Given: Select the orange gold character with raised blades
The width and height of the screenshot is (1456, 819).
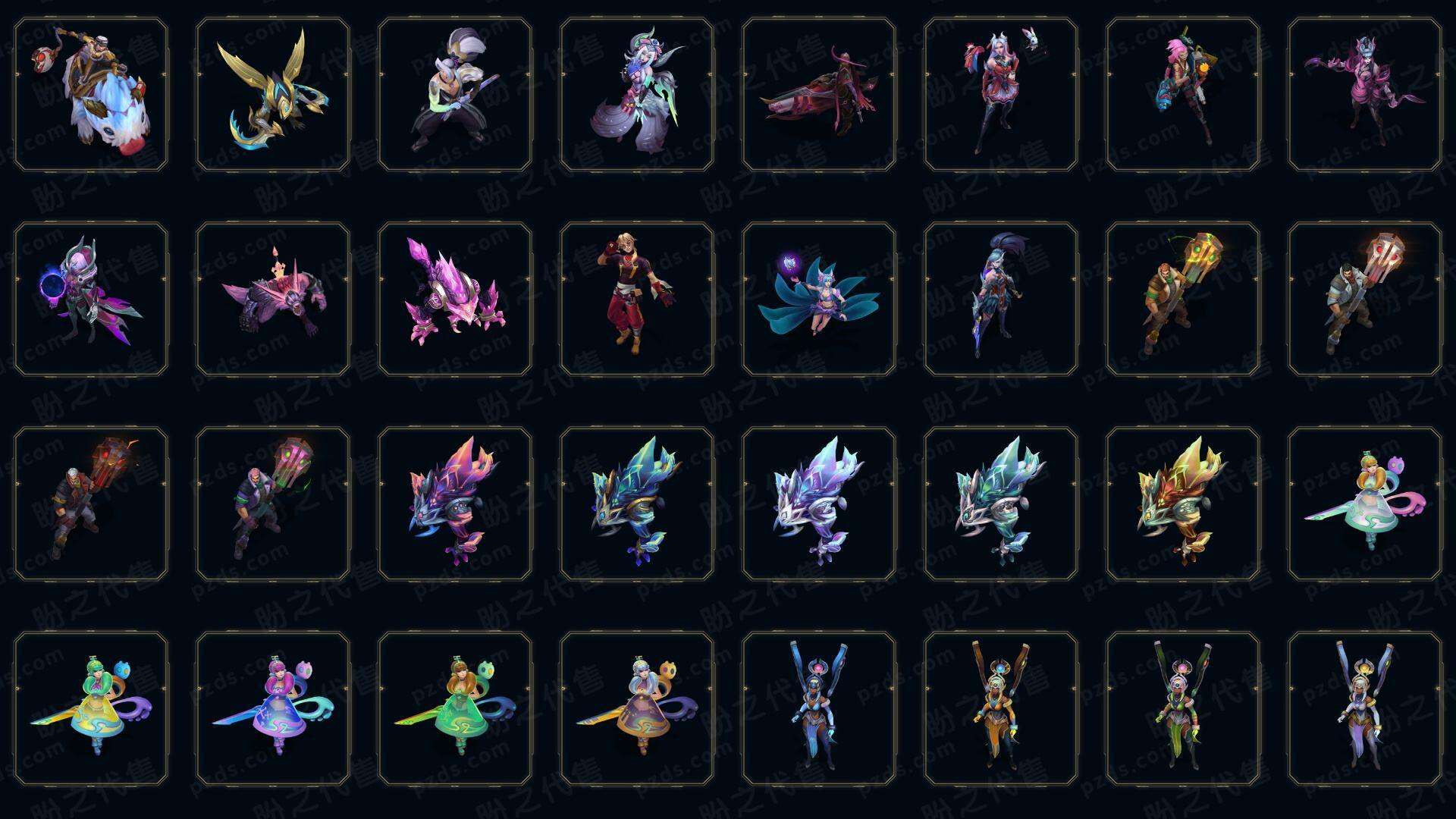Looking at the screenshot, I should (1001, 708).
